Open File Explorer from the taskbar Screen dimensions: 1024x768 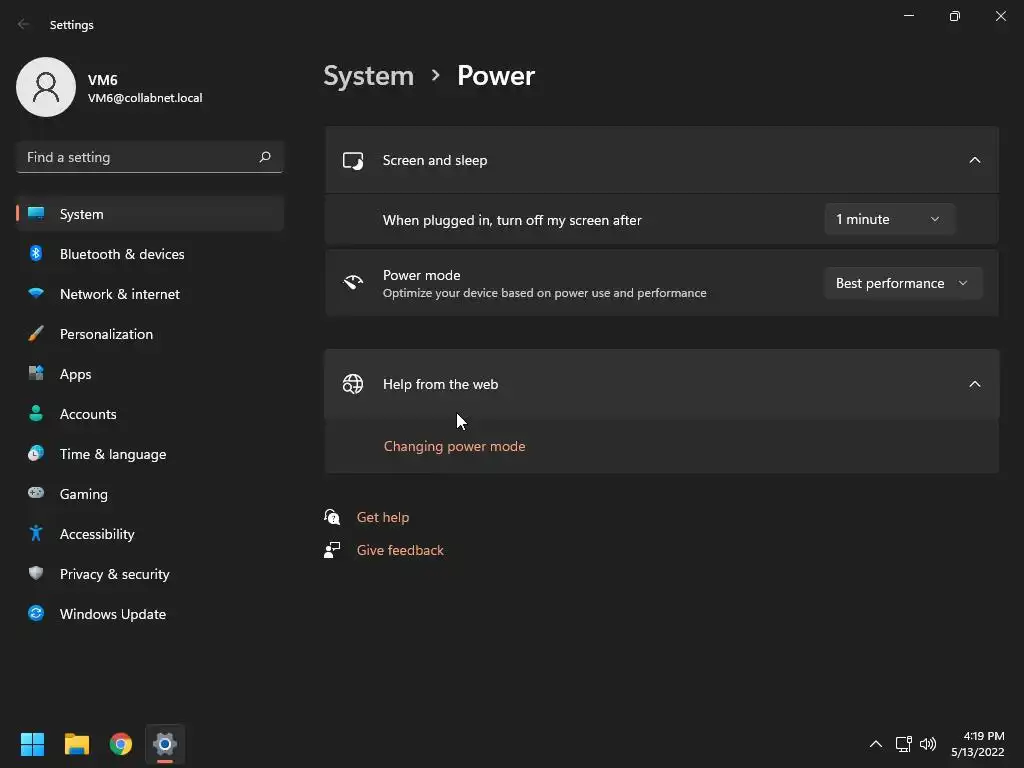77,744
